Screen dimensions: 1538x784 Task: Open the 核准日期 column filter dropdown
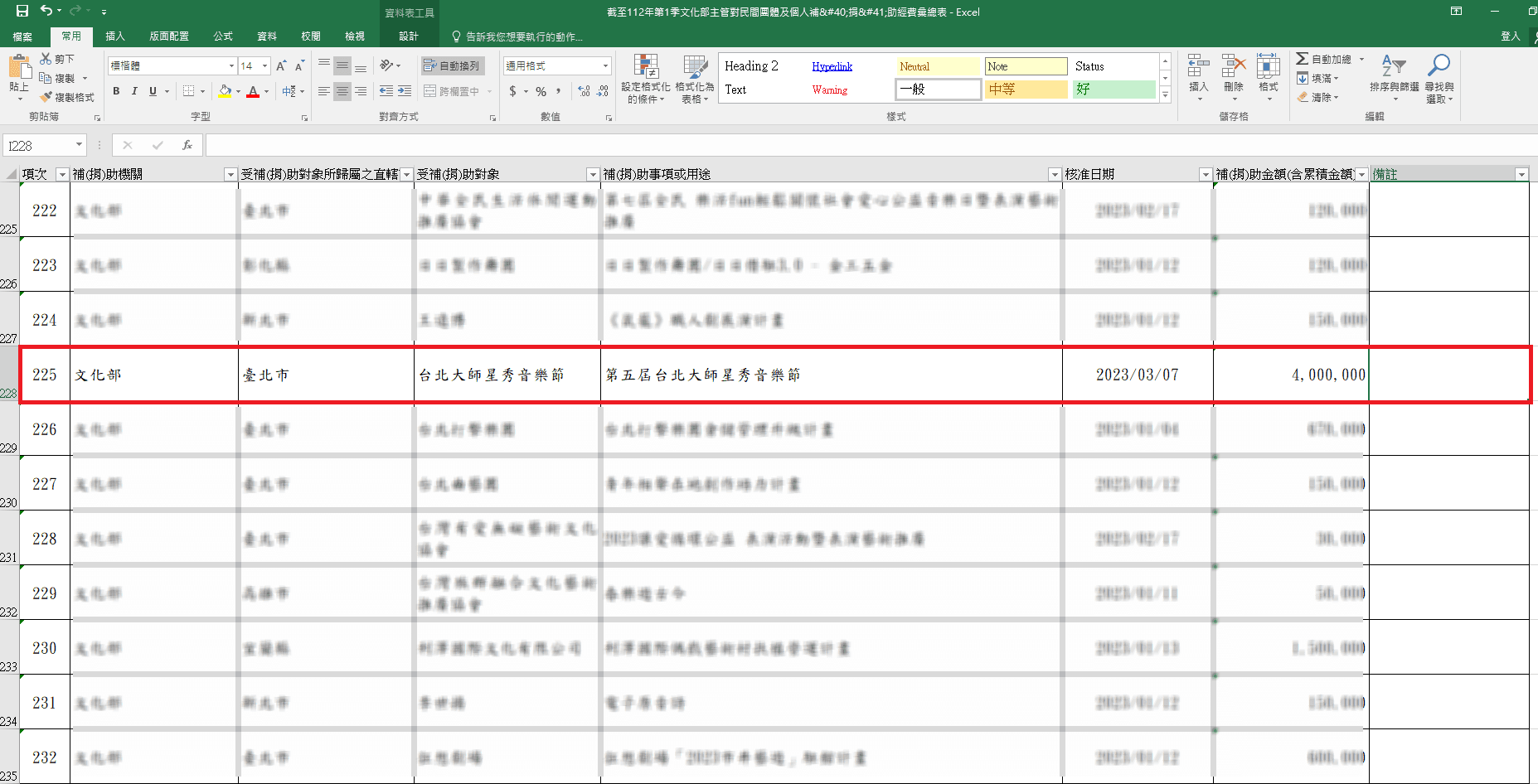point(1206,174)
